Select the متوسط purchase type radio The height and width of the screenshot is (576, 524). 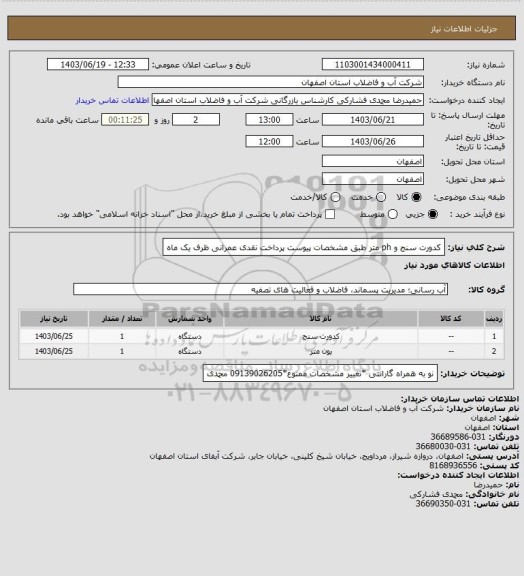pos(392,214)
